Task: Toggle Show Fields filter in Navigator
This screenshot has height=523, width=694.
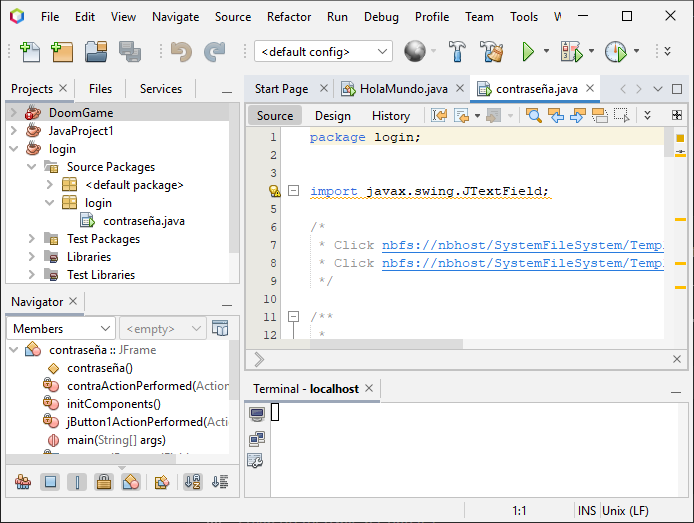Action: (x=50, y=482)
